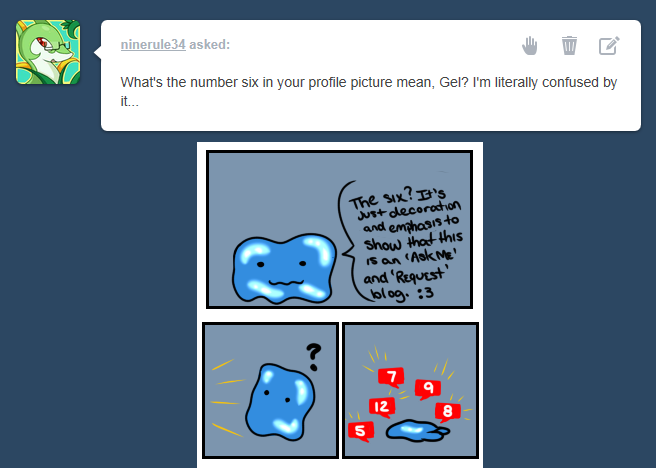Click the red number 8 notification bubble
The width and height of the screenshot is (656, 468).
tap(447, 412)
